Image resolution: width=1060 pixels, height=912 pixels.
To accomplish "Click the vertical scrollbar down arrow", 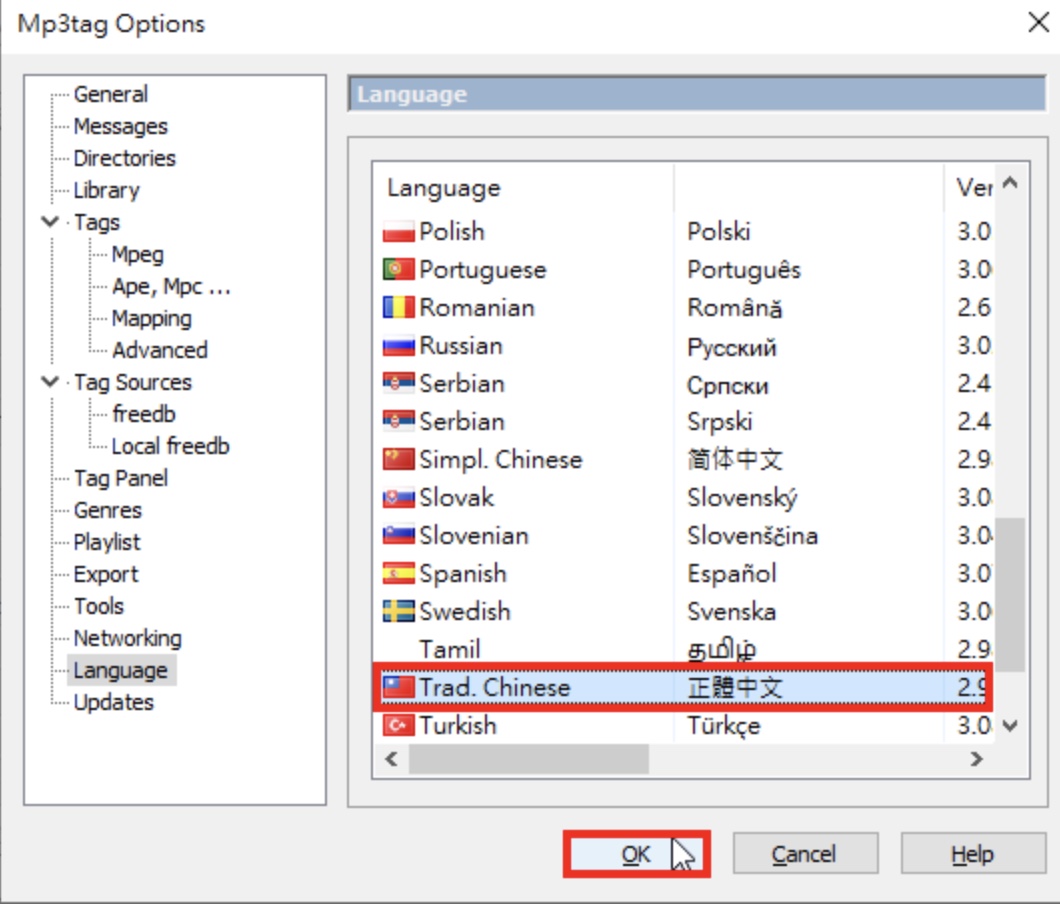I will (1010, 726).
